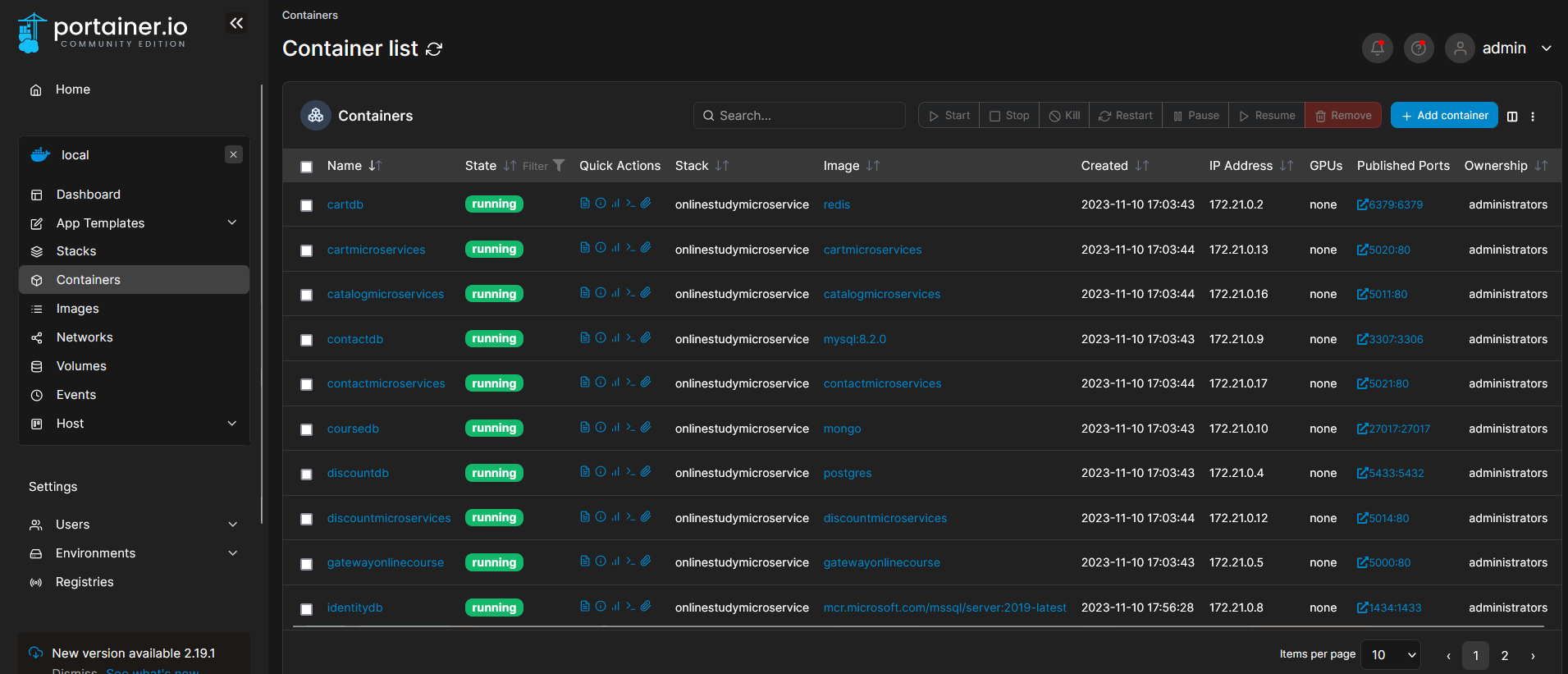The height and width of the screenshot is (674, 1568).
Task: Attach to the identitydb container console
Action: pos(646,607)
